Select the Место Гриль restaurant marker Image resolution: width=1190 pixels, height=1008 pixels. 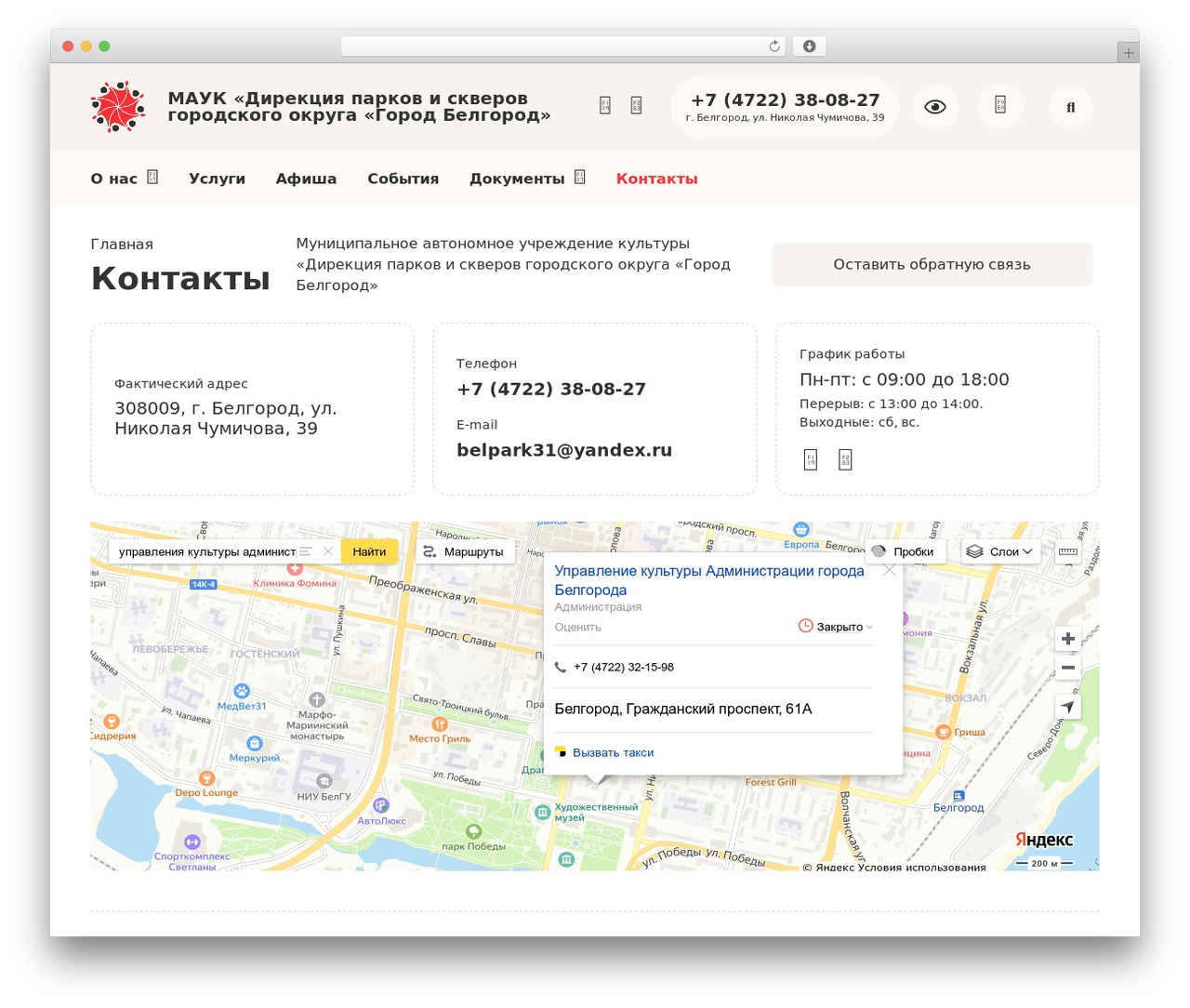point(440,723)
